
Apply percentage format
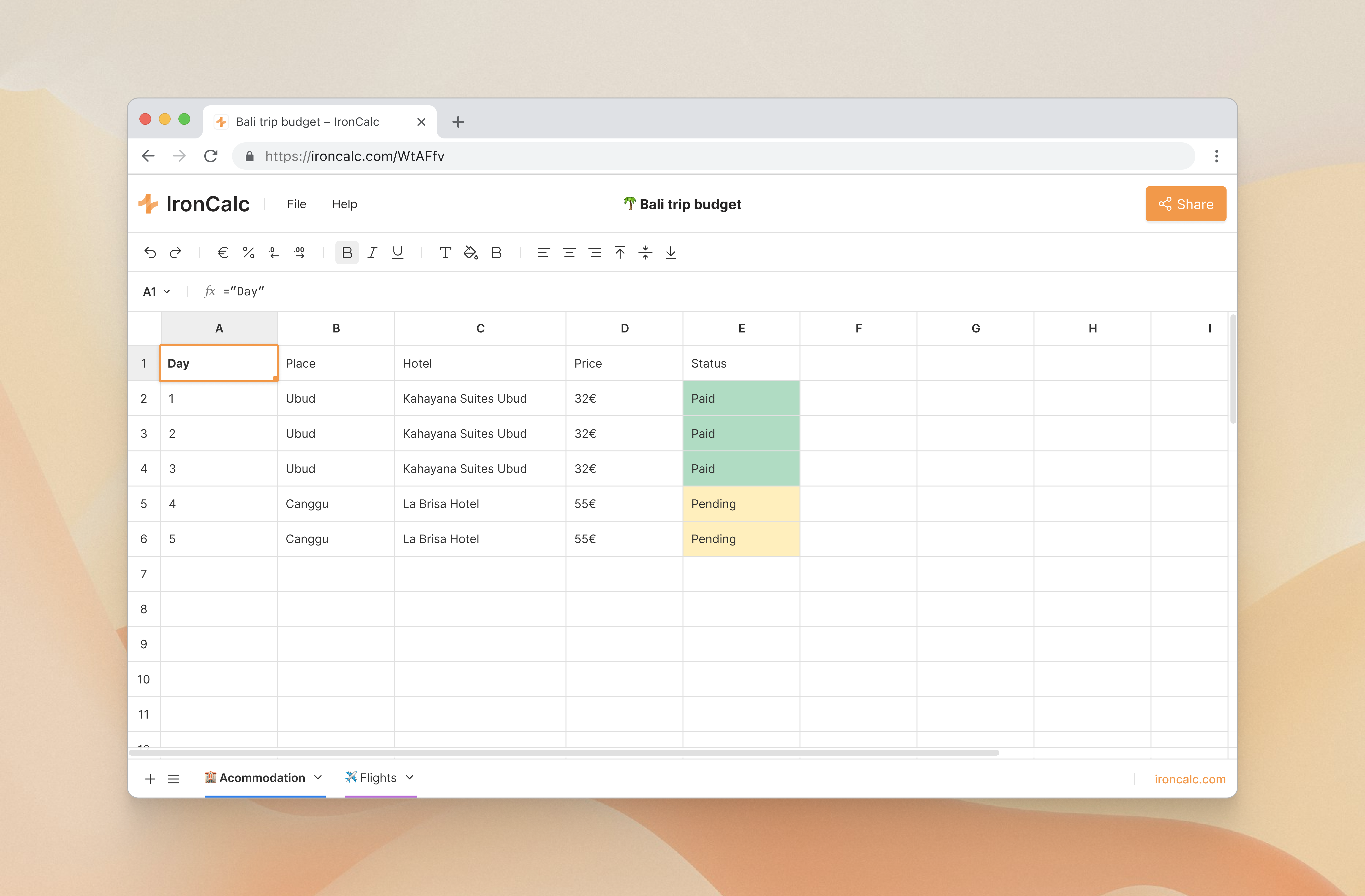point(248,252)
